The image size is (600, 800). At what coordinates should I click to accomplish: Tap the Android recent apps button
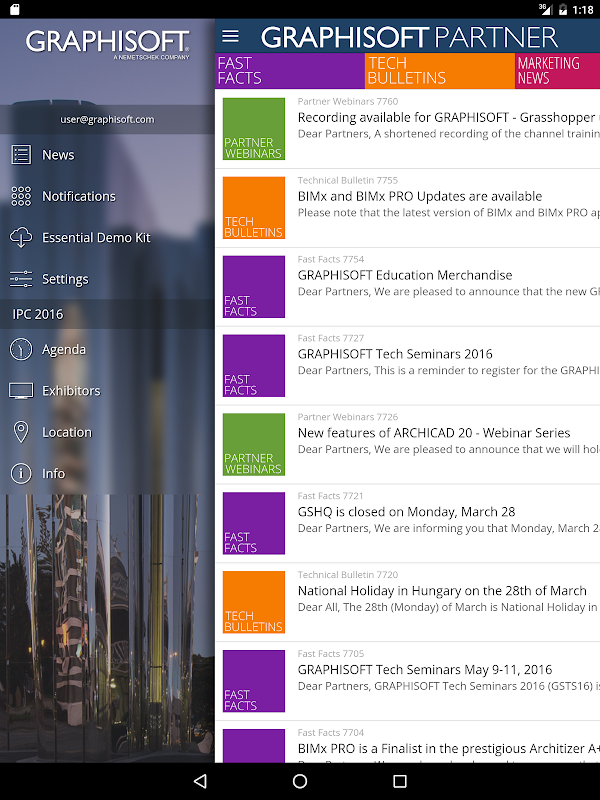(x=400, y=781)
